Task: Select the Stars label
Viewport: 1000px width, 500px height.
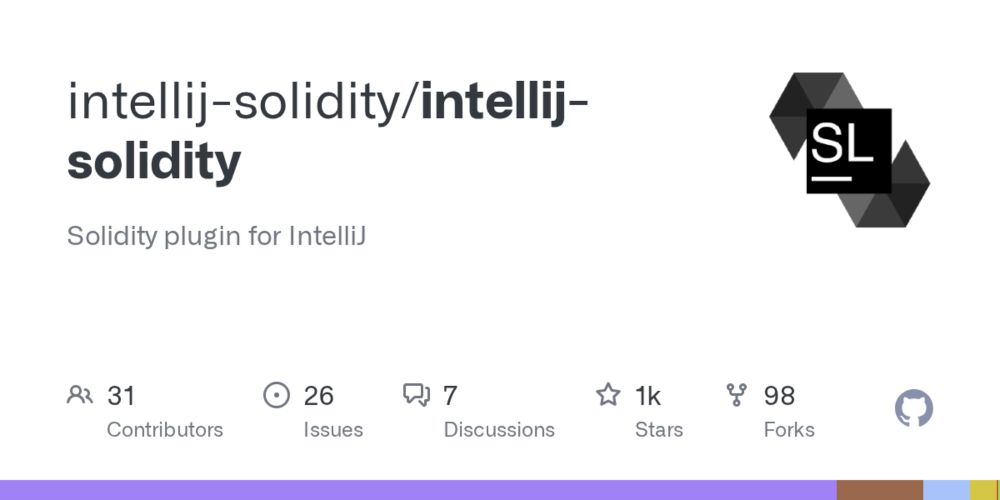Action: click(x=659, y=430)
